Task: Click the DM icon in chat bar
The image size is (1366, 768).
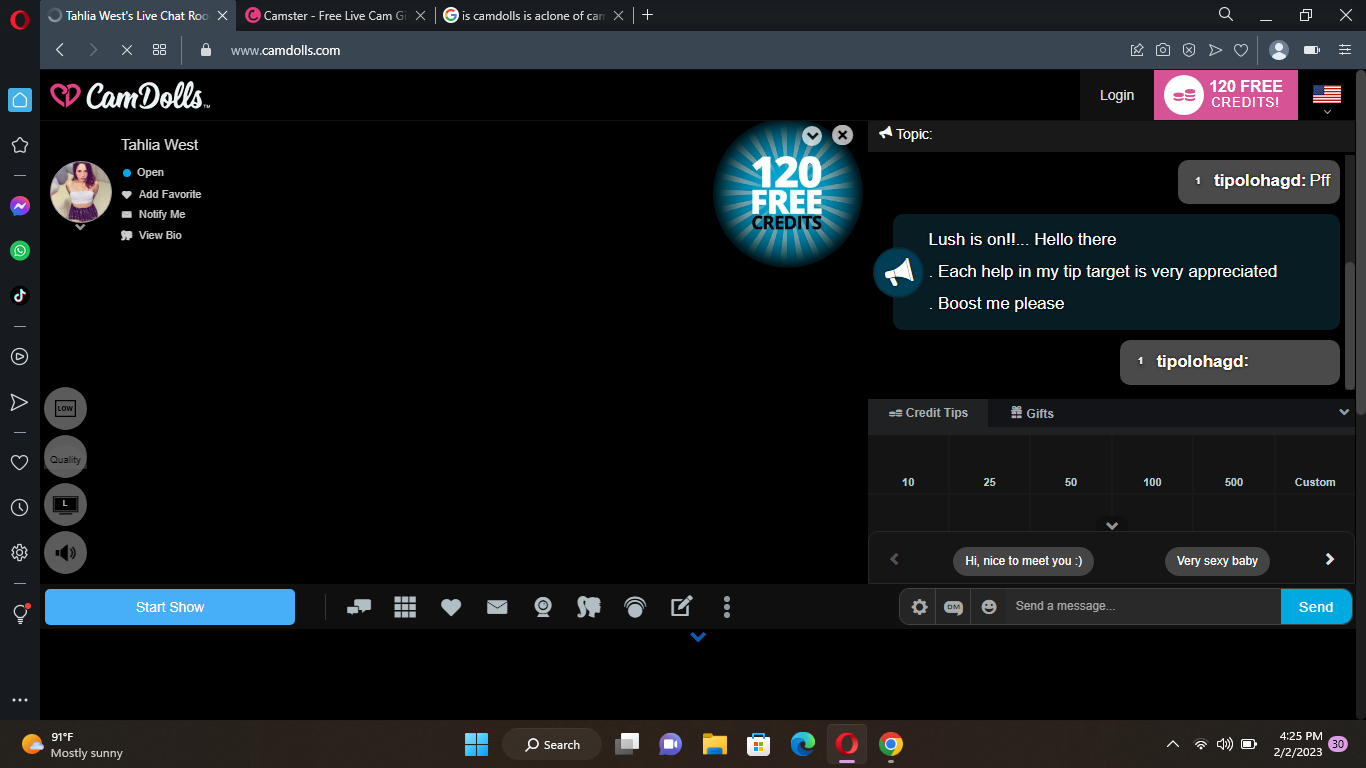Action: coord(953,607)
